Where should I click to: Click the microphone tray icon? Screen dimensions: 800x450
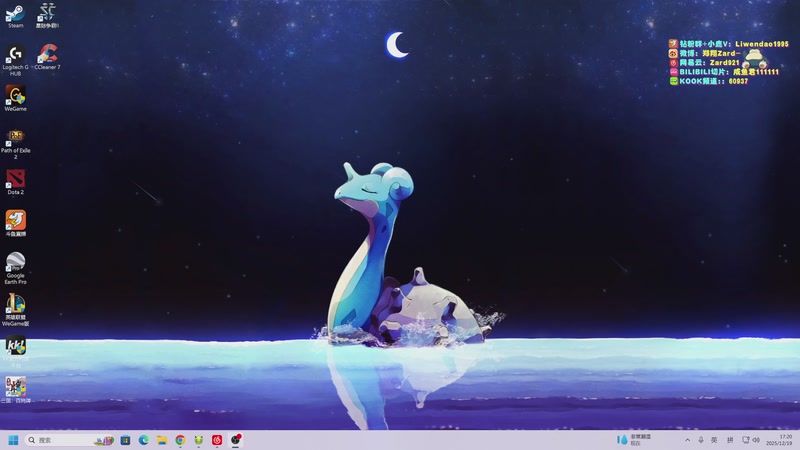click(701, 440)
